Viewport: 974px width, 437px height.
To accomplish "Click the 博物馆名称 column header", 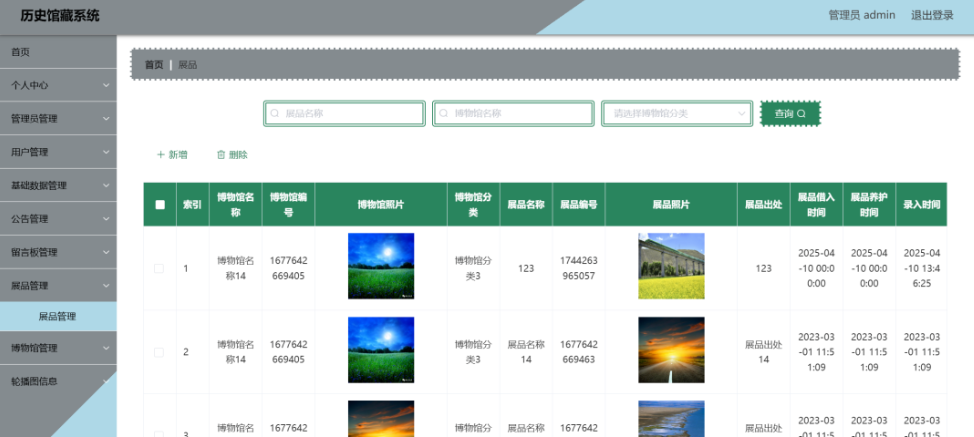I will [235, 204].
